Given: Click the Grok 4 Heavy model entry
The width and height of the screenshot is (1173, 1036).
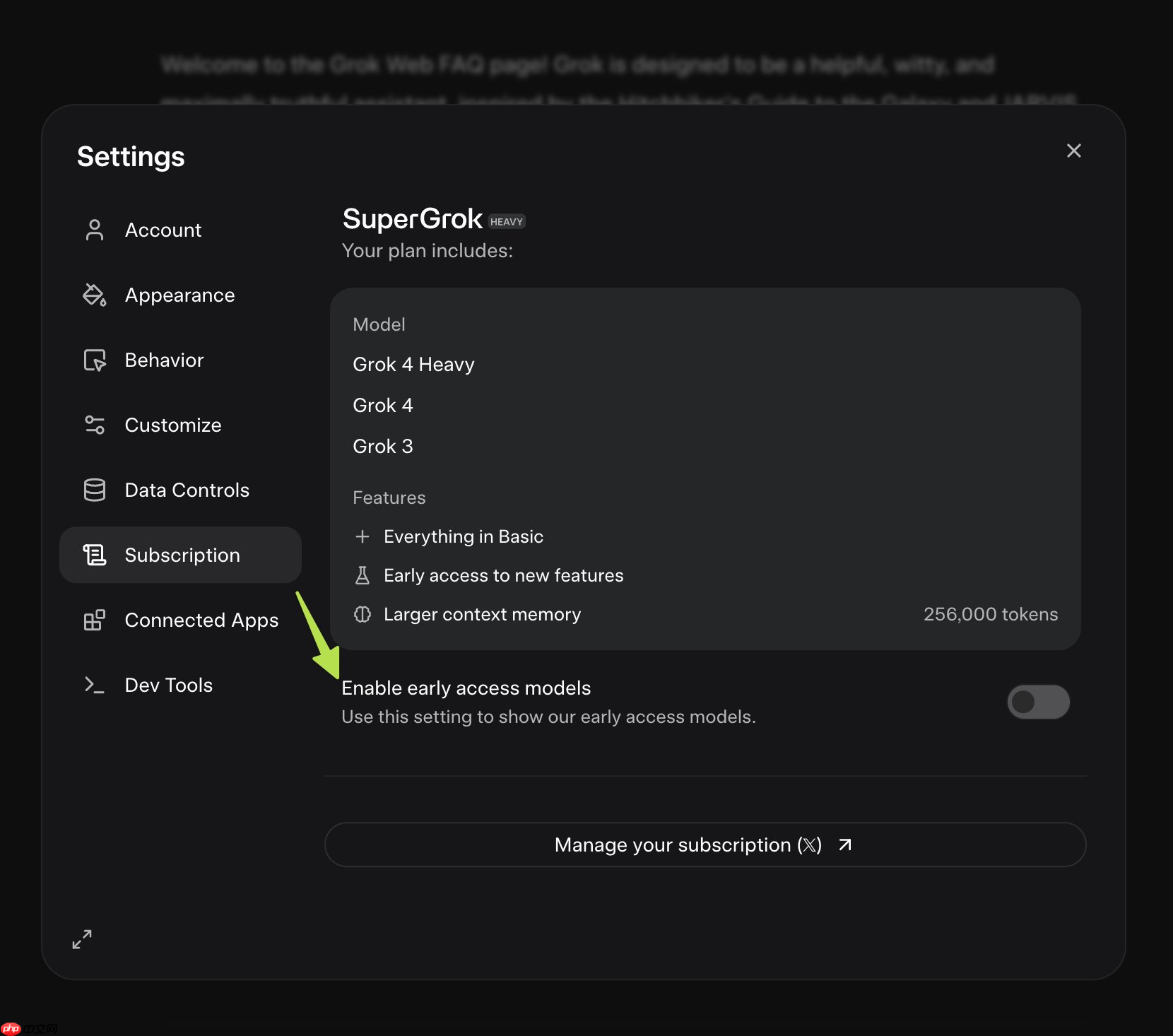Looking at the screenshot, I should [x=413, y=365].
